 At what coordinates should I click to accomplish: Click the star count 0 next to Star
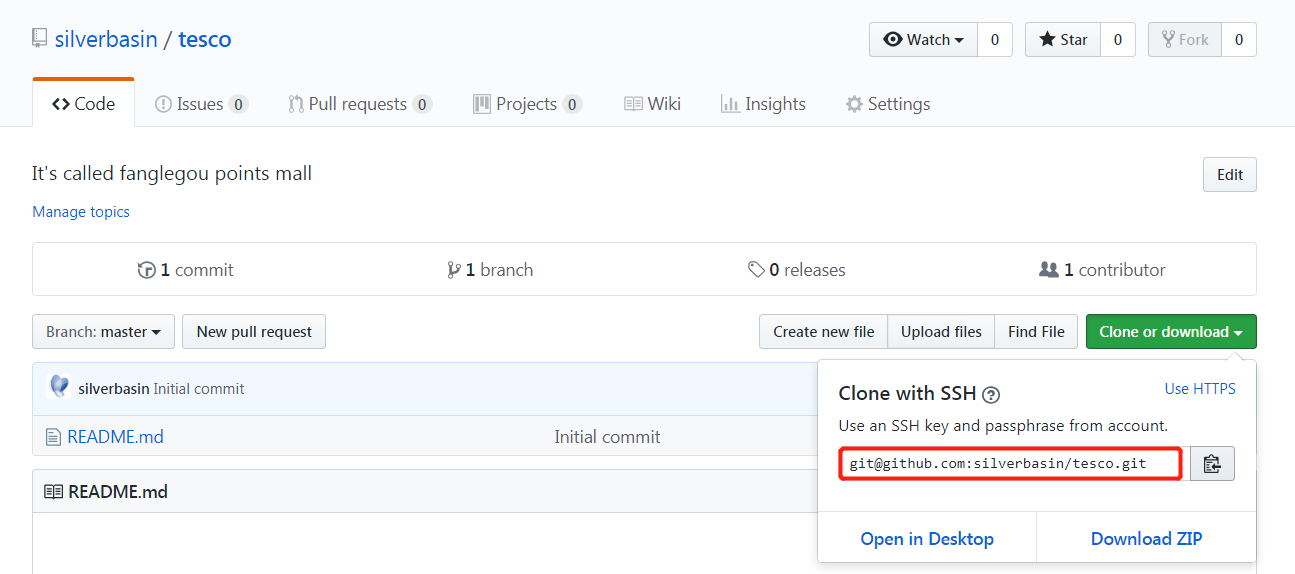click(x=1117, y=40)
